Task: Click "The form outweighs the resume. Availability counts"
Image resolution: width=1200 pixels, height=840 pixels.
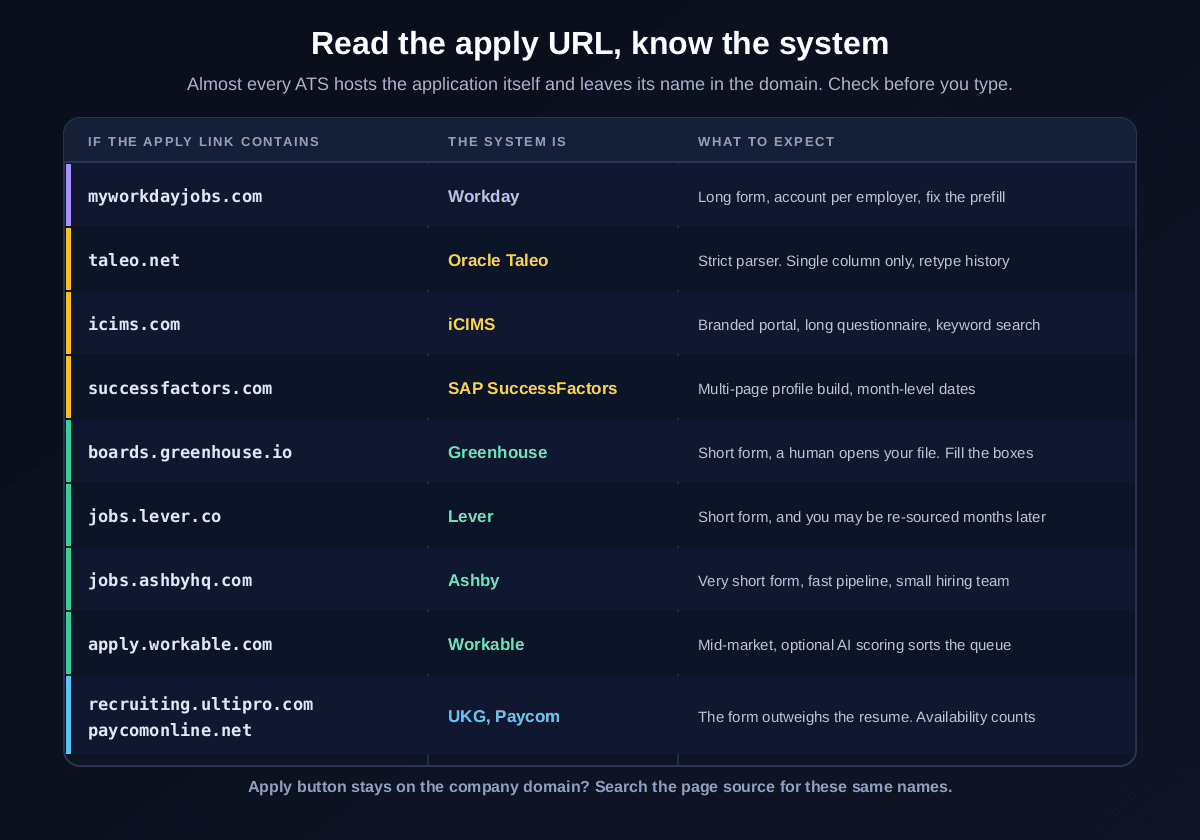Action: click(x=866, y=717)
